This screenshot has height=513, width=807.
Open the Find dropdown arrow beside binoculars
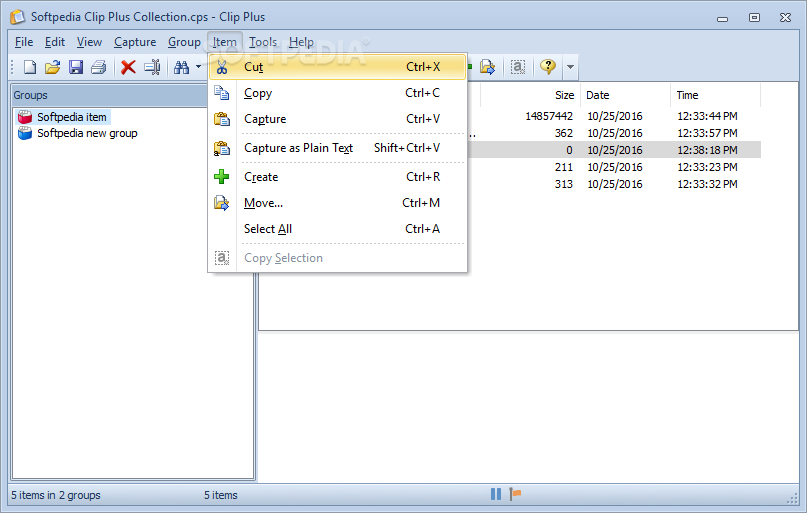199,67
